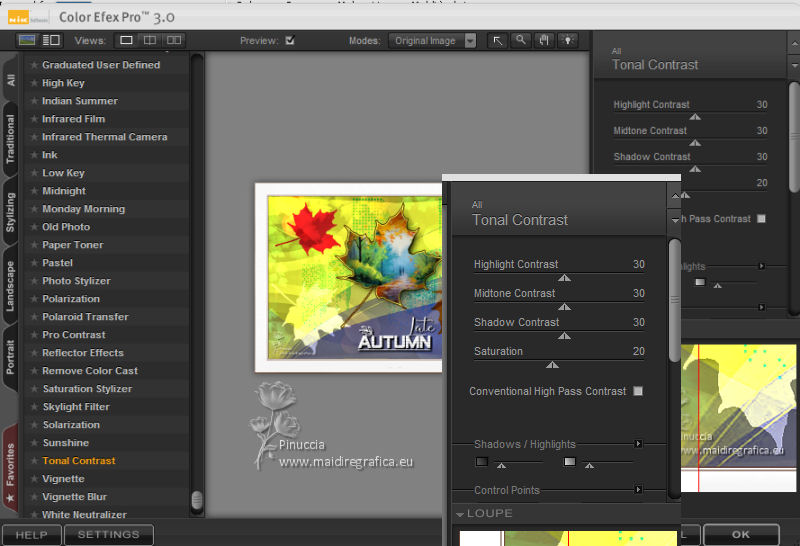Click the star beside Midnight
The image size is (800, 546).
(34, 191)
